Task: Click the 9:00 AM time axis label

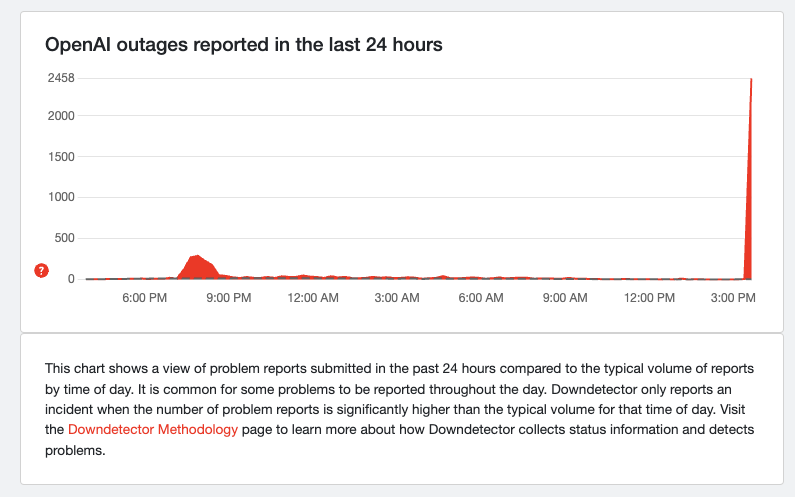Action: pos(564,297)
